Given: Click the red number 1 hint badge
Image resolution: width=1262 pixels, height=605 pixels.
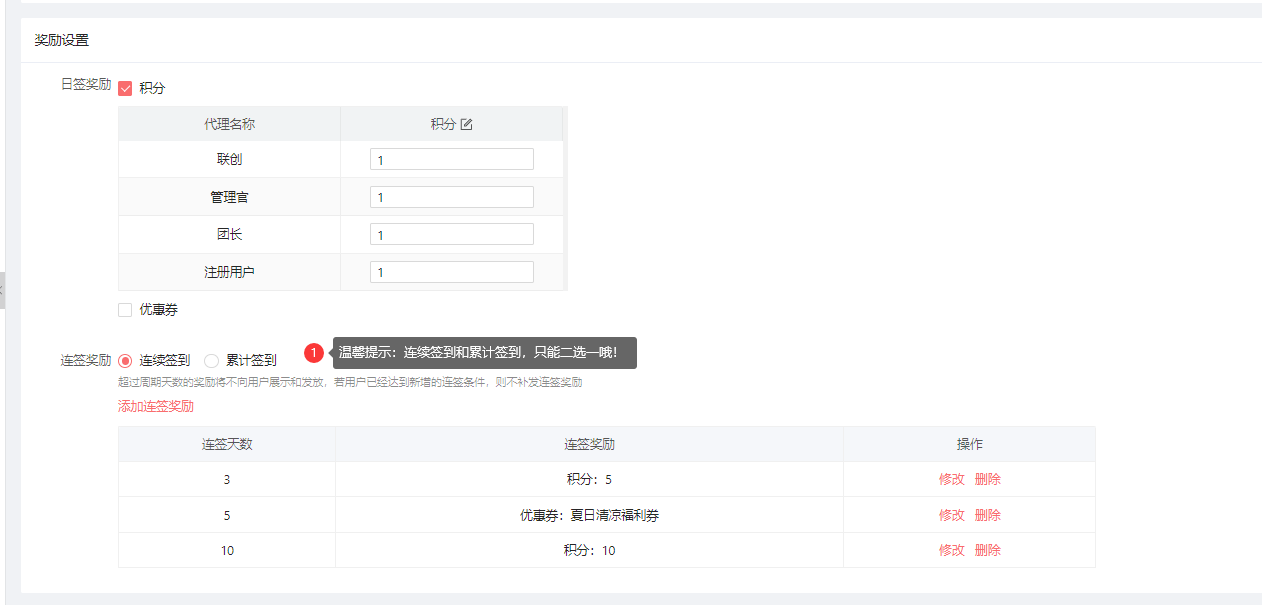Looking at the screenshot, I should coord(314,353).
